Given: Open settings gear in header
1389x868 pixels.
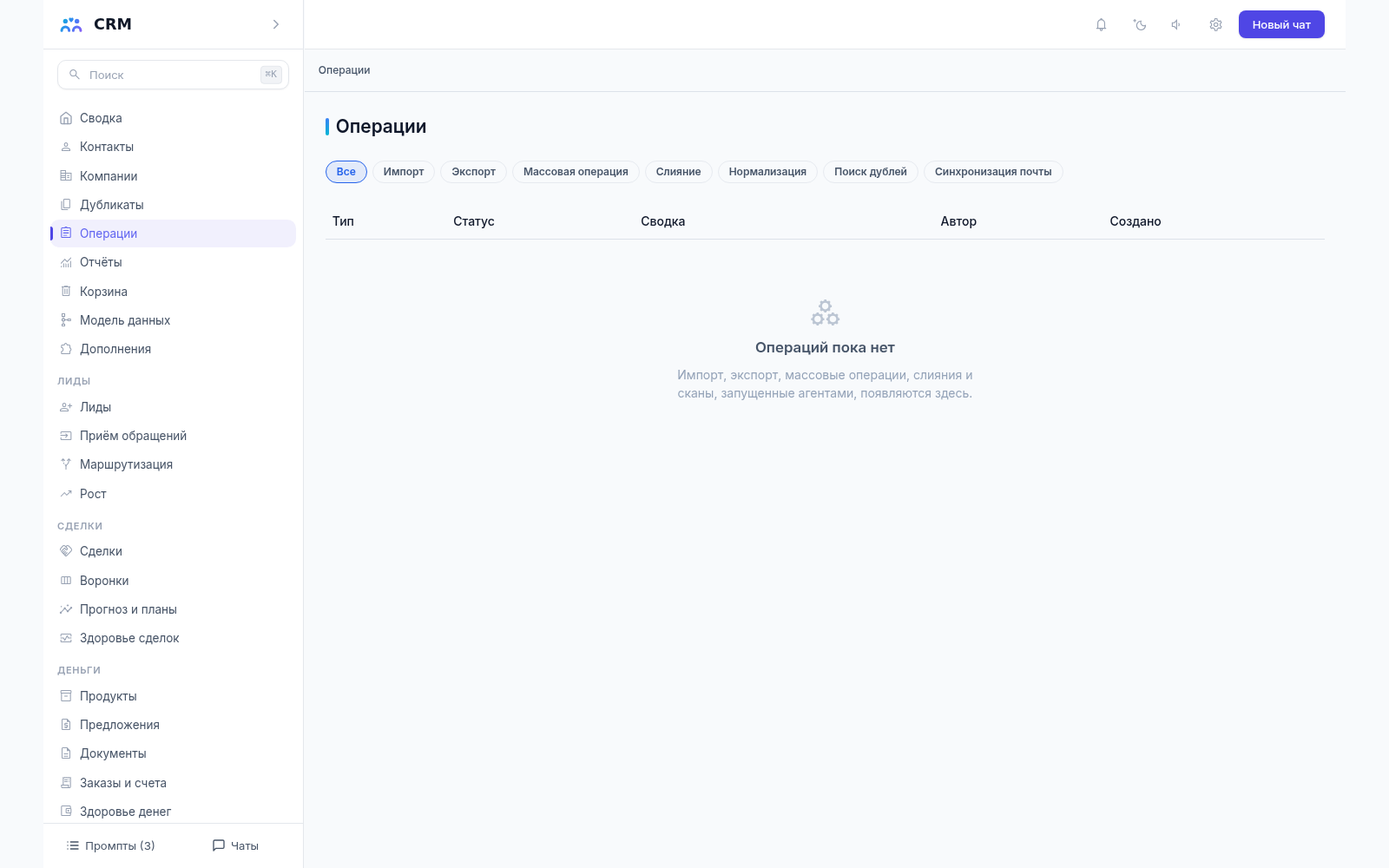Looking at the screenshot, I should pyautogui.click(x=1215, y=24).
